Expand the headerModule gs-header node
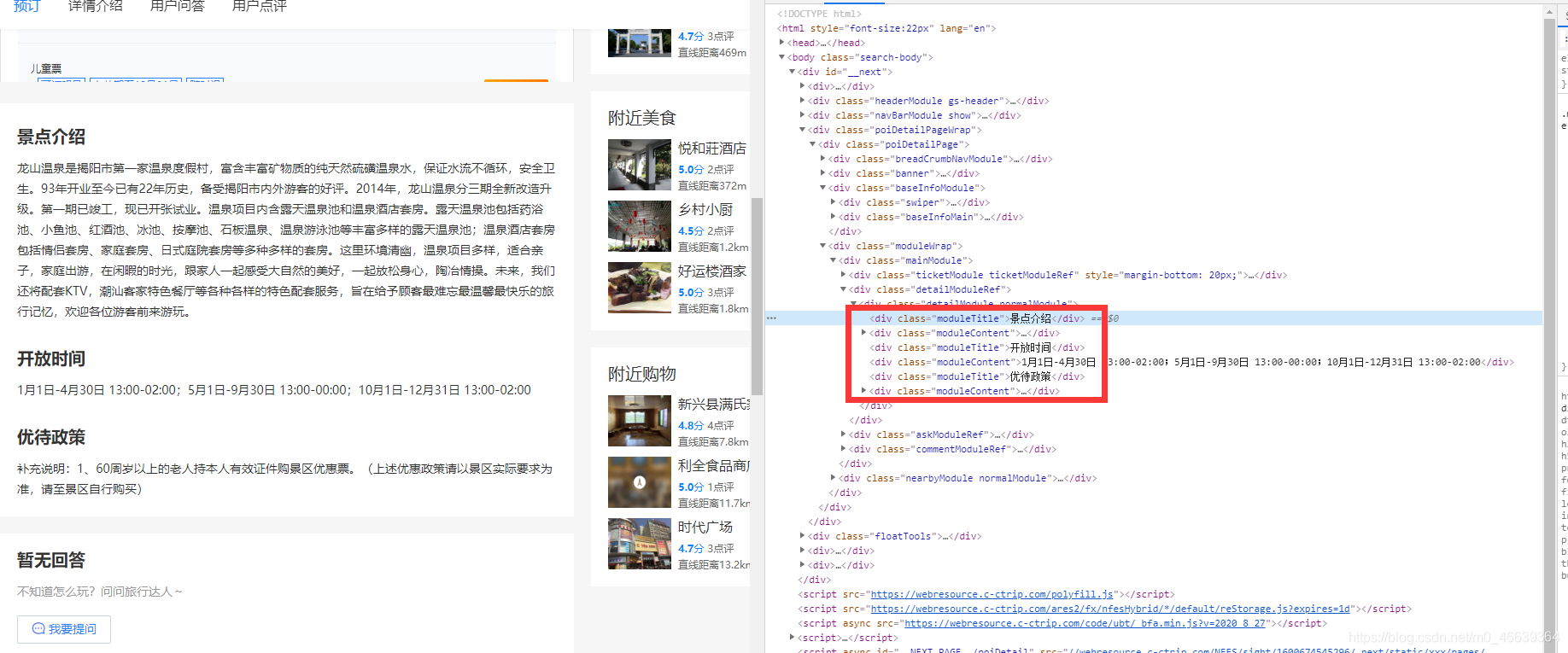Image resolution: width=1568 pixels, height=653 pixels. (x=802, y=101)
